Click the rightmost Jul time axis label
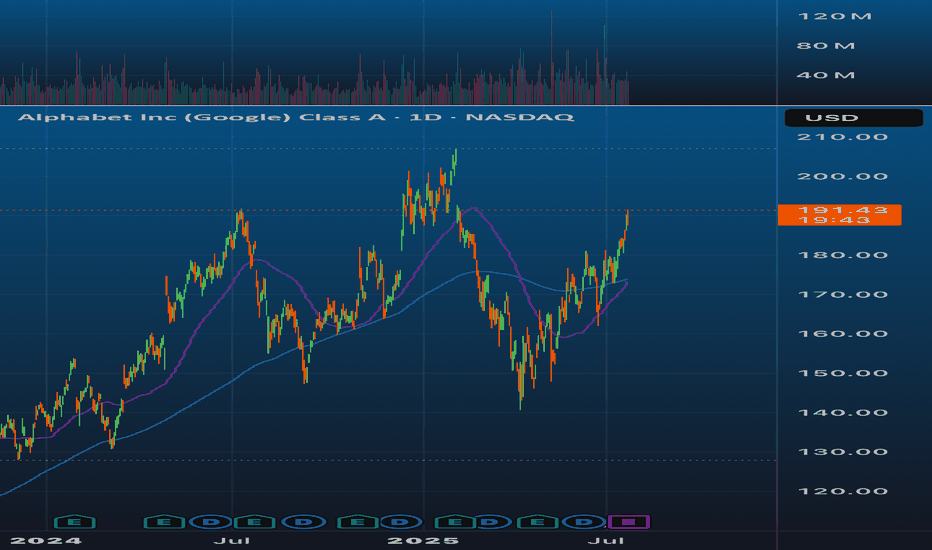Viewport: 932px width, 550px height. (x=606, y=540)
